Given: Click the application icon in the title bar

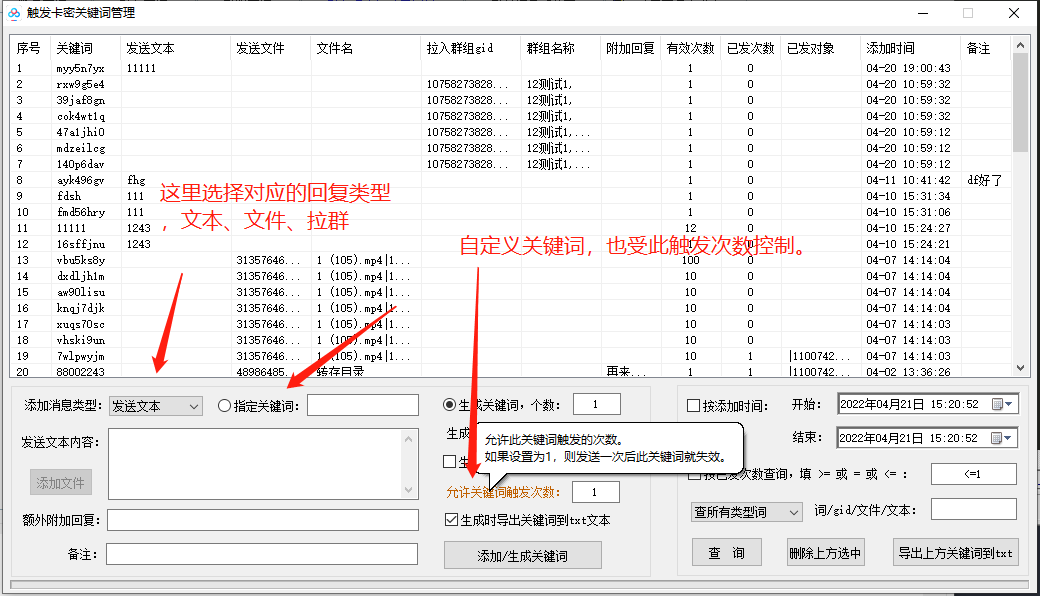Looking at the screenshot, I should [12, 13].
